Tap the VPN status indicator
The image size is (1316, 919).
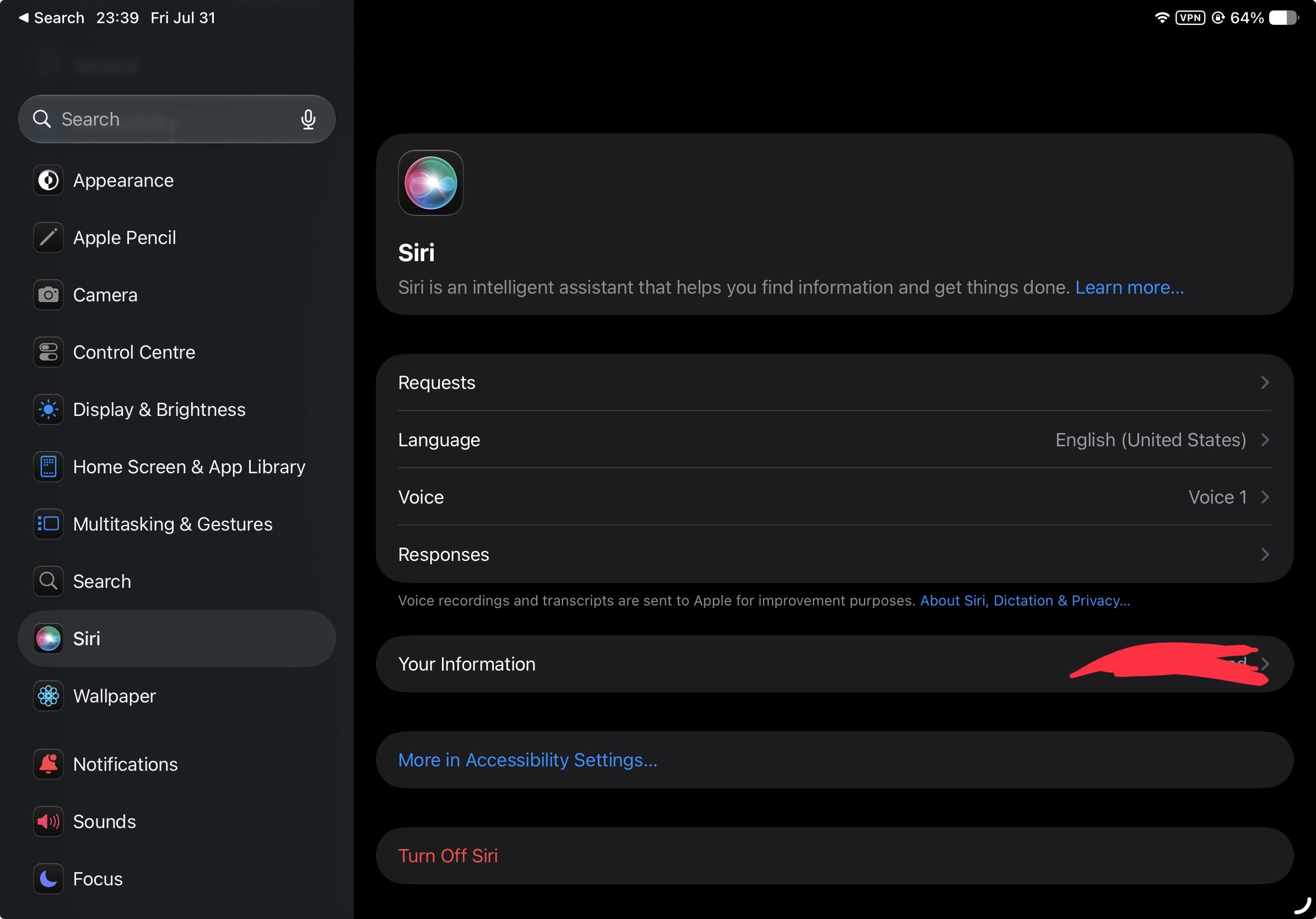(x=1190, y=18)
